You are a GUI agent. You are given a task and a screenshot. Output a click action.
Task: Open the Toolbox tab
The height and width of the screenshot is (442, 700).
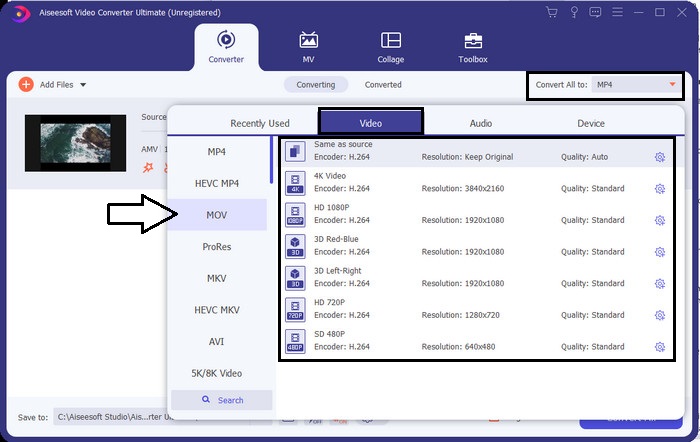[x=473, y=47]
